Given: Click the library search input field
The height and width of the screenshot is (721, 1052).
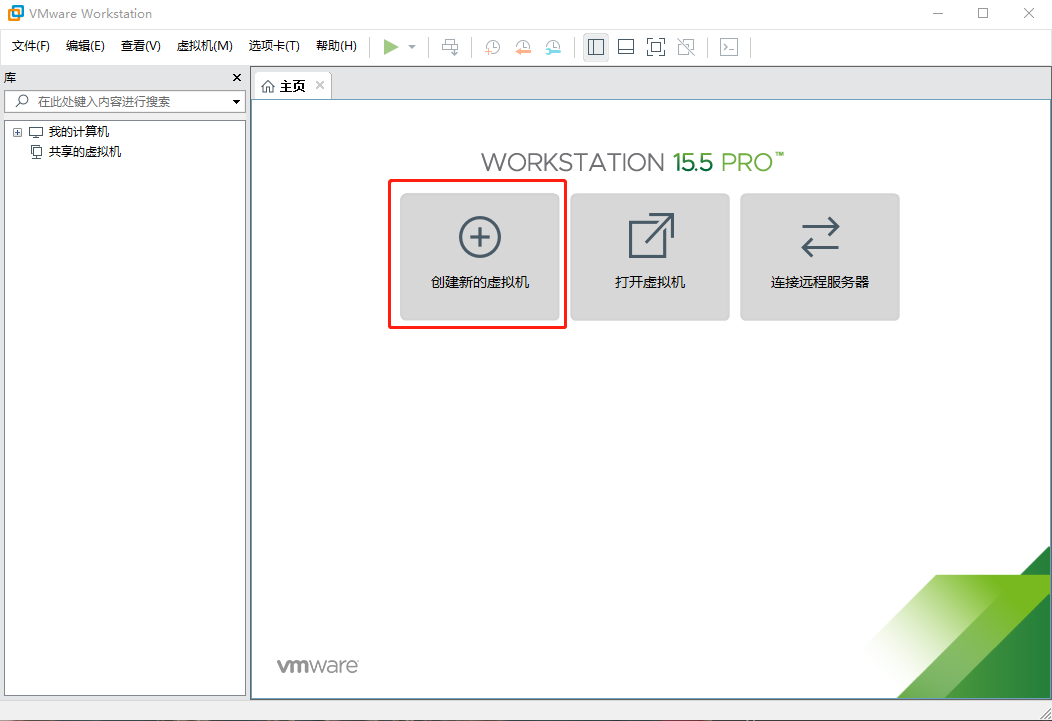Looking at the screenshot, I should (125, 102).
